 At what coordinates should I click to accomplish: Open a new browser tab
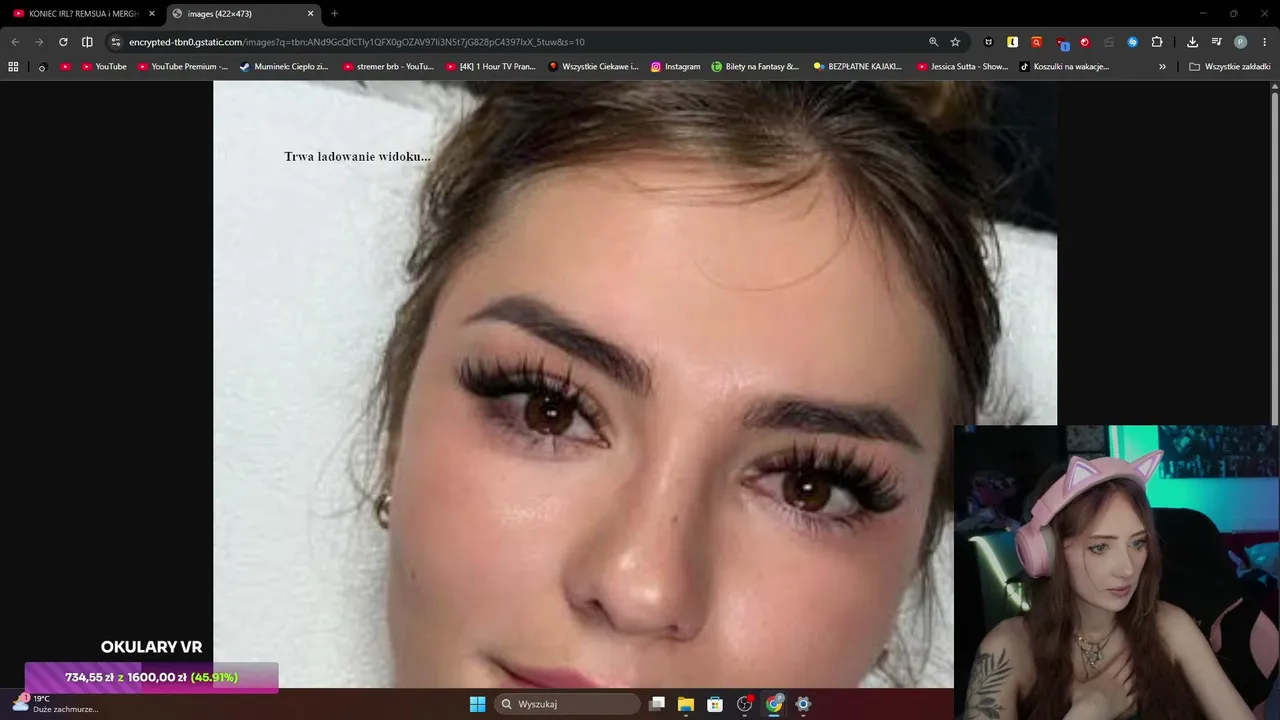334,14
